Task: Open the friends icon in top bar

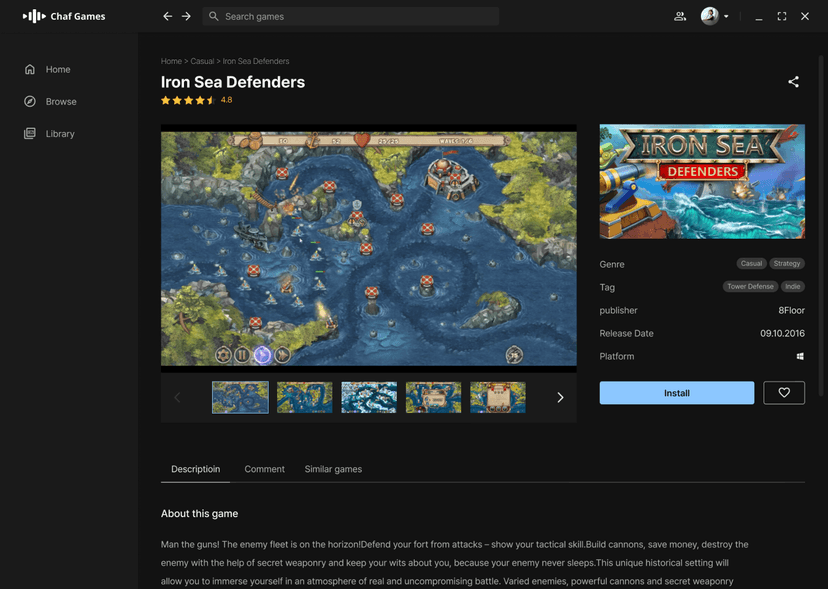Action: [680, 16]
